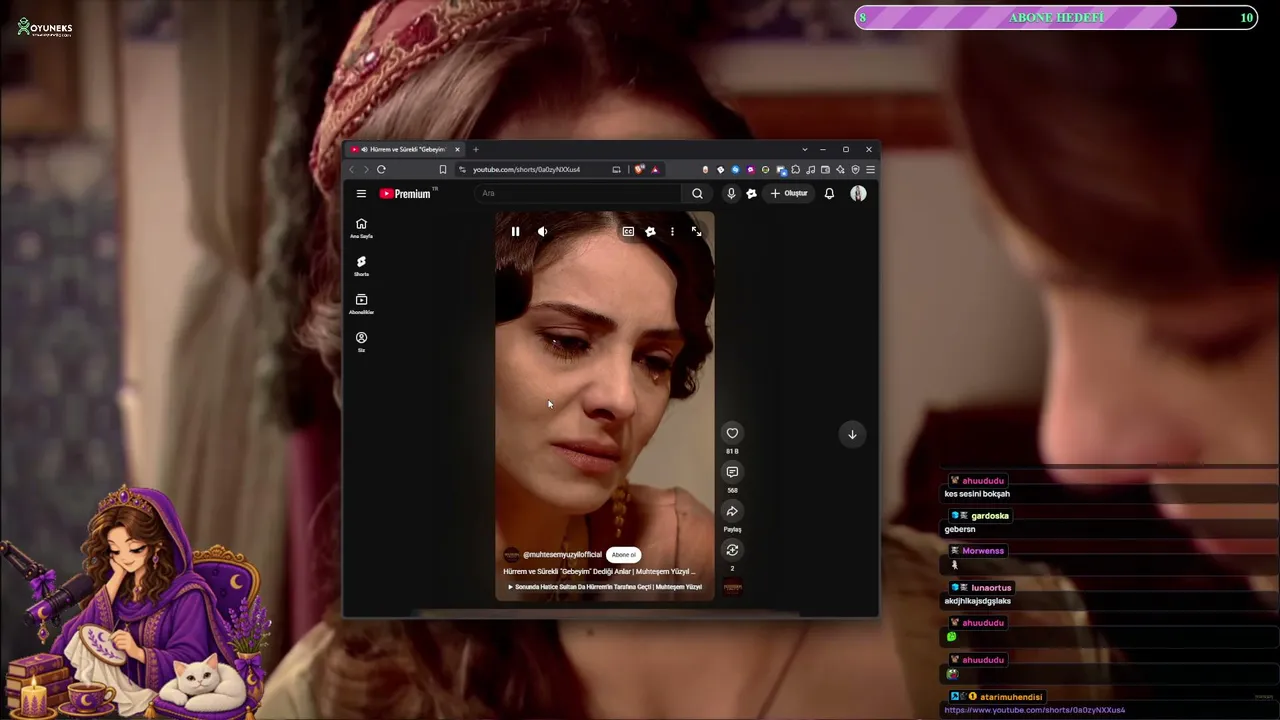
Task: Open Shorts in the sidebar
Action: (x=361, y=266)
